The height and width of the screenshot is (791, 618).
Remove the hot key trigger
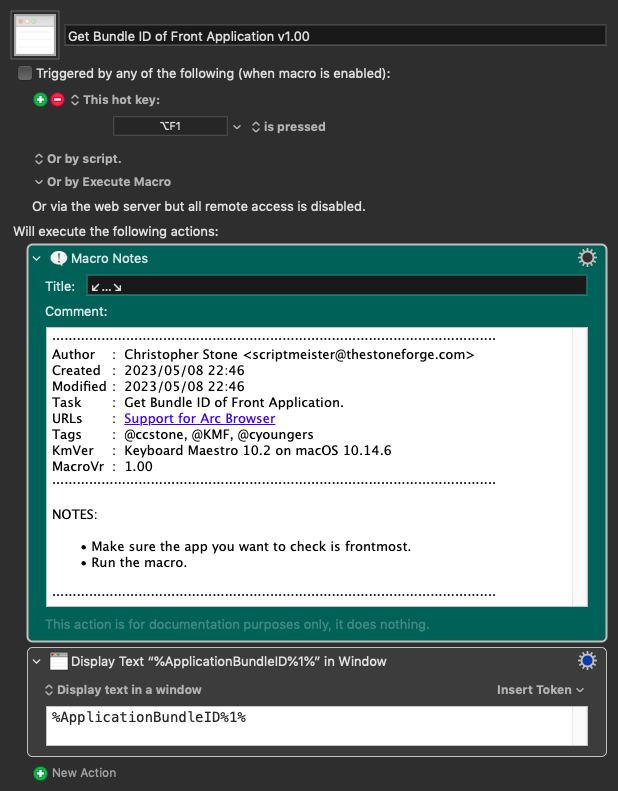point(58,99)
